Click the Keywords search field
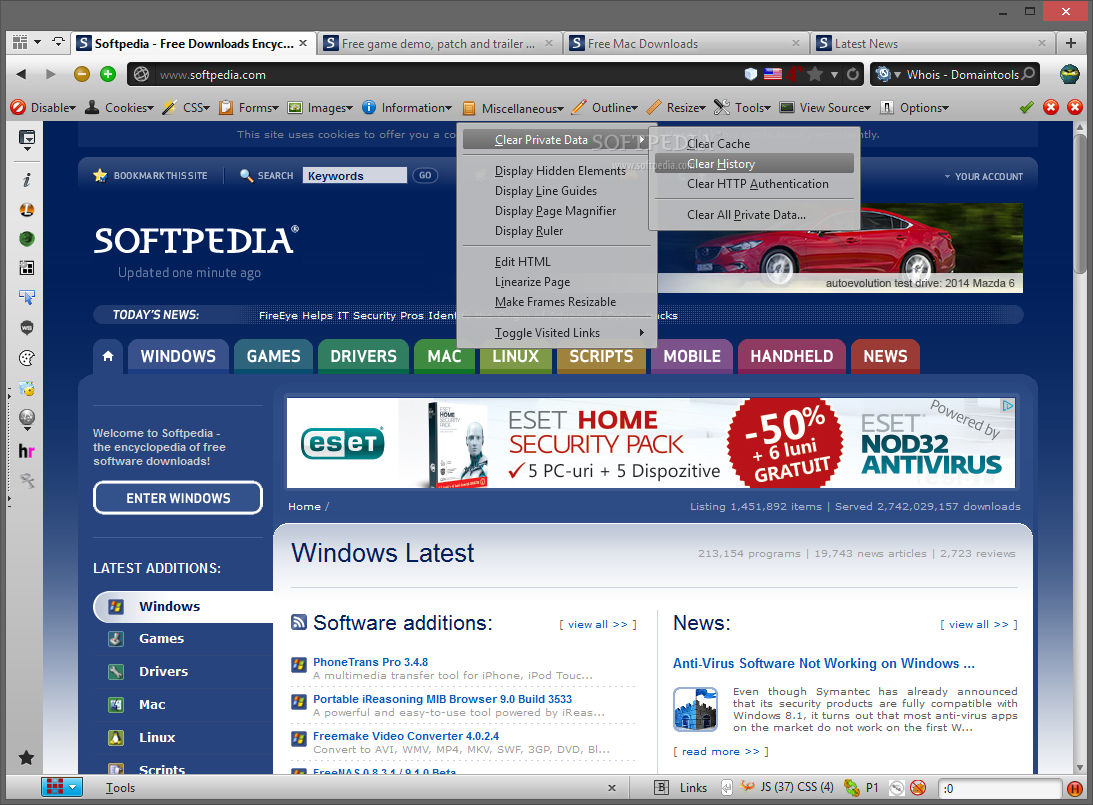The width and height of the screenshot is (1093, 805). [x=355, y=176]
